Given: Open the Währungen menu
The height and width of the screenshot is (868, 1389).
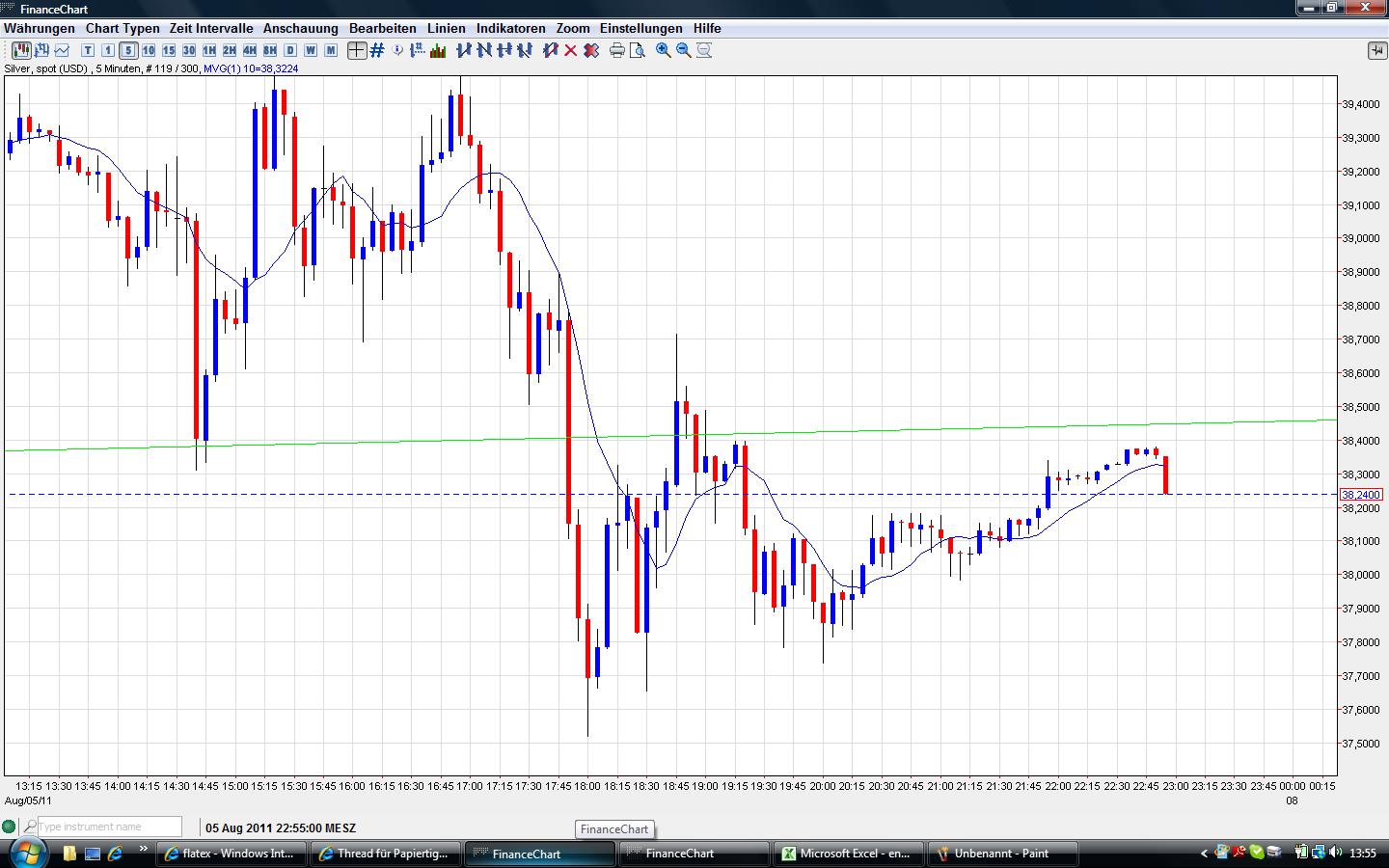Looking at the screenshot, I should (x=40, y=28).
